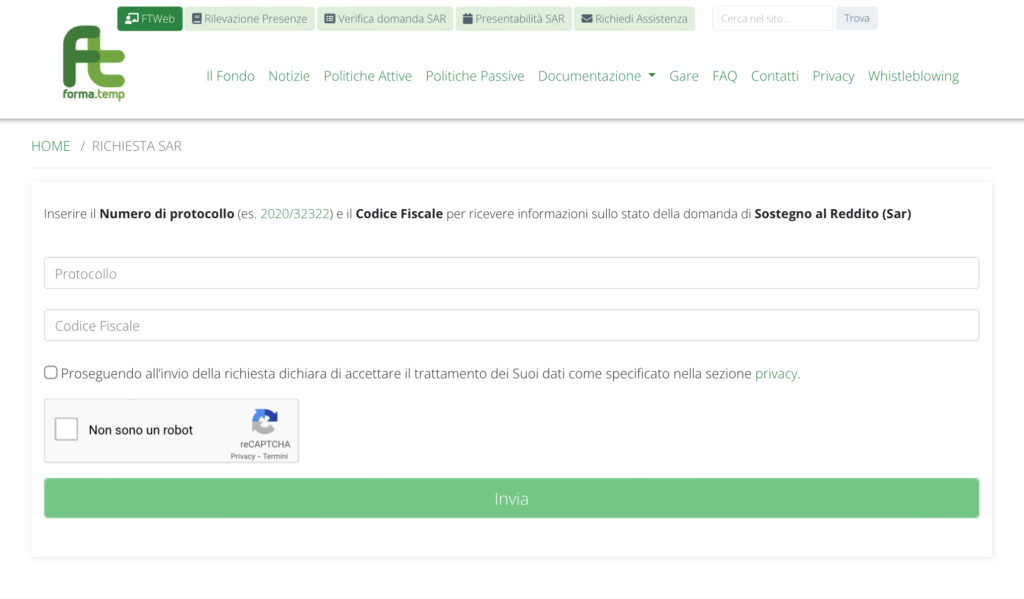The height and width of the screenshot is (599, 1024).
Task: Click into the Codice Fiscale field
Action: click(x=511, y=325)
